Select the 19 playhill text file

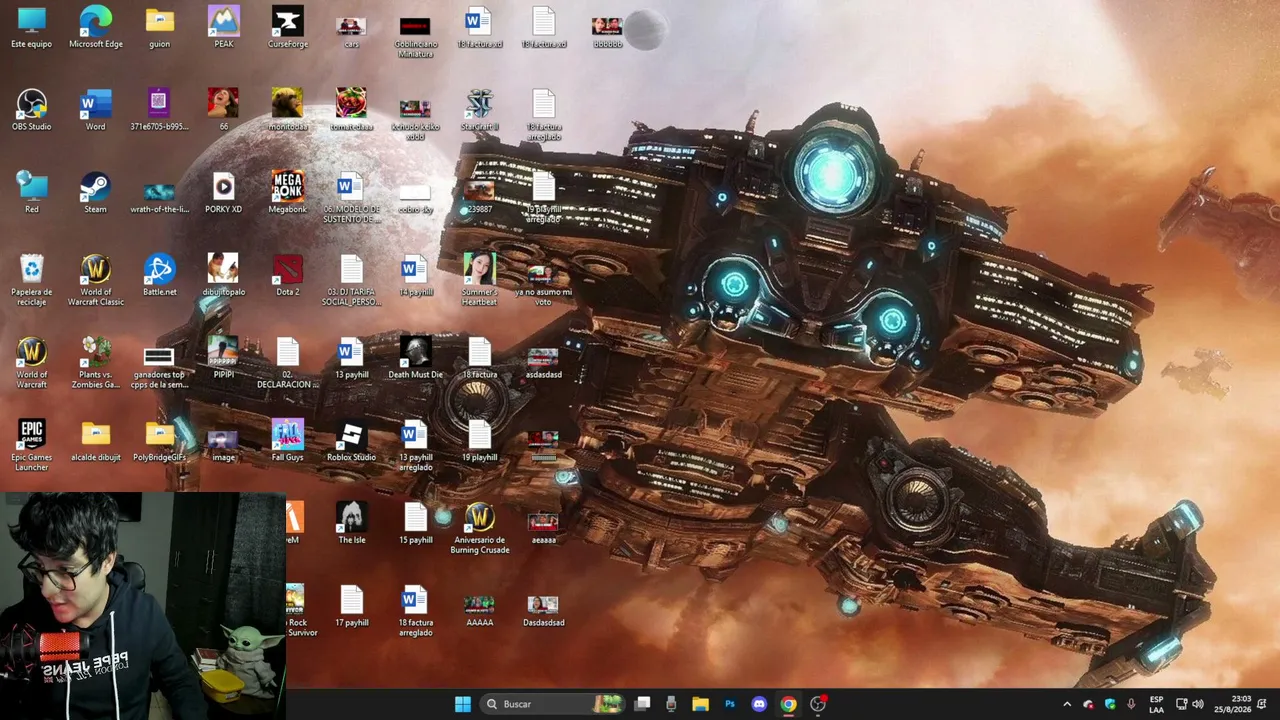tap(479, 440)
